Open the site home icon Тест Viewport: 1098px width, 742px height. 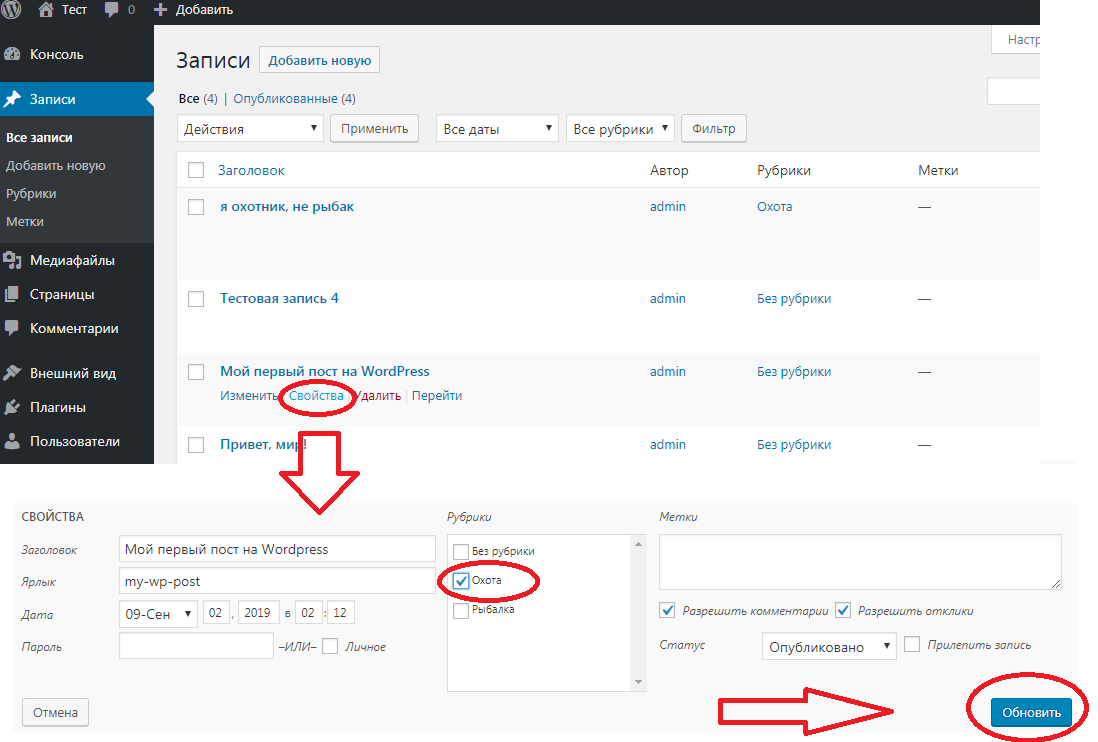(46, 10)
